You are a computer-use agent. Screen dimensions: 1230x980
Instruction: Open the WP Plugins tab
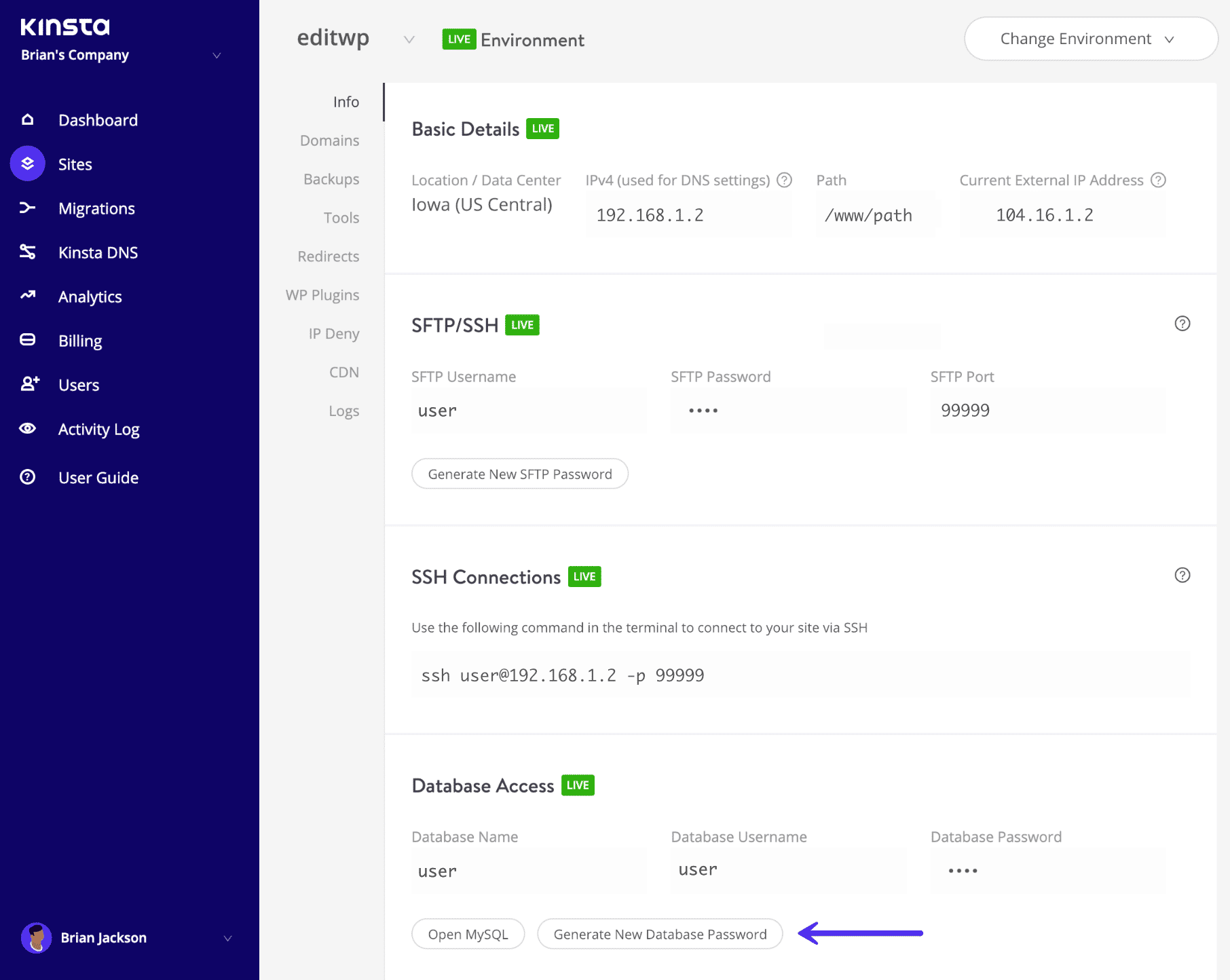click(x=322, y=295)
